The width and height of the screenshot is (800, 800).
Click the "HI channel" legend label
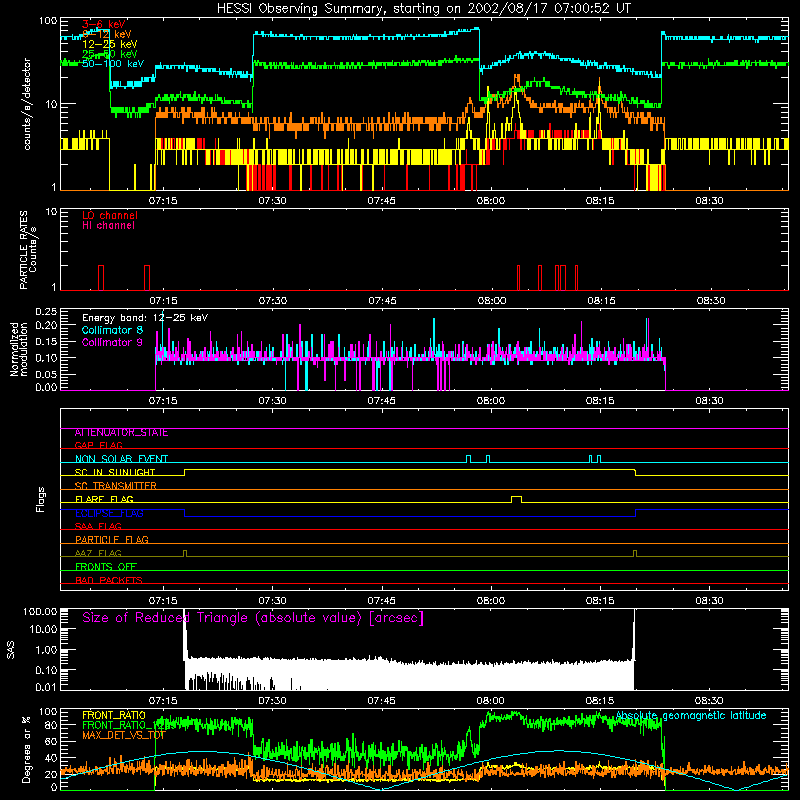point(108,226)
